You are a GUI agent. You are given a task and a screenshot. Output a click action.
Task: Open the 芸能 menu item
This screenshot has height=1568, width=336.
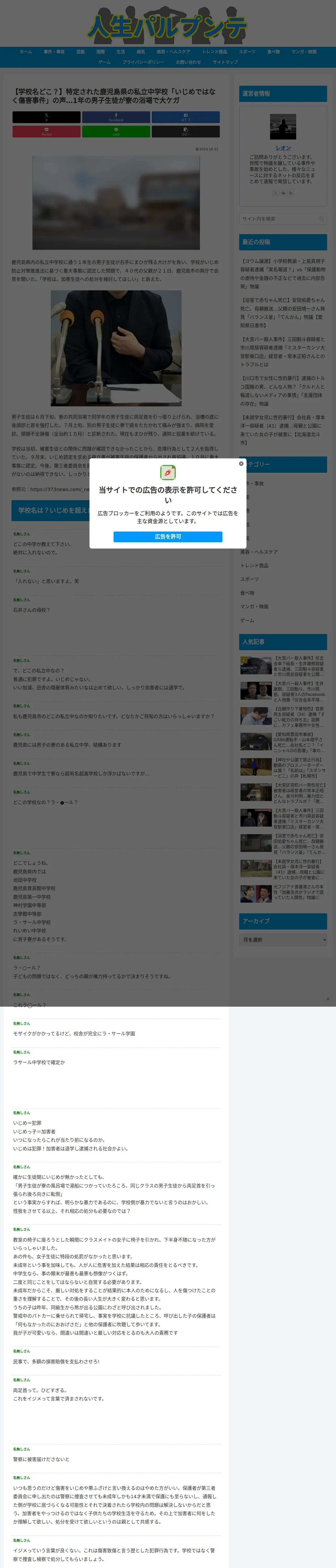point(81,52)
